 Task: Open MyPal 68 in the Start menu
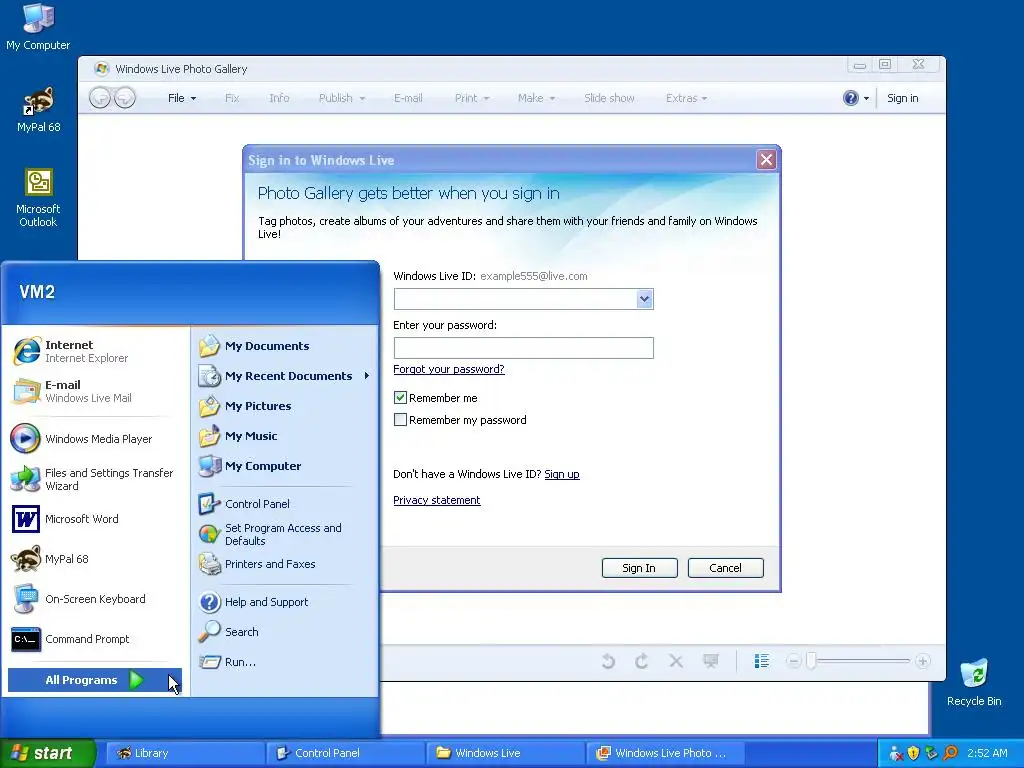(x=50, y=559)
